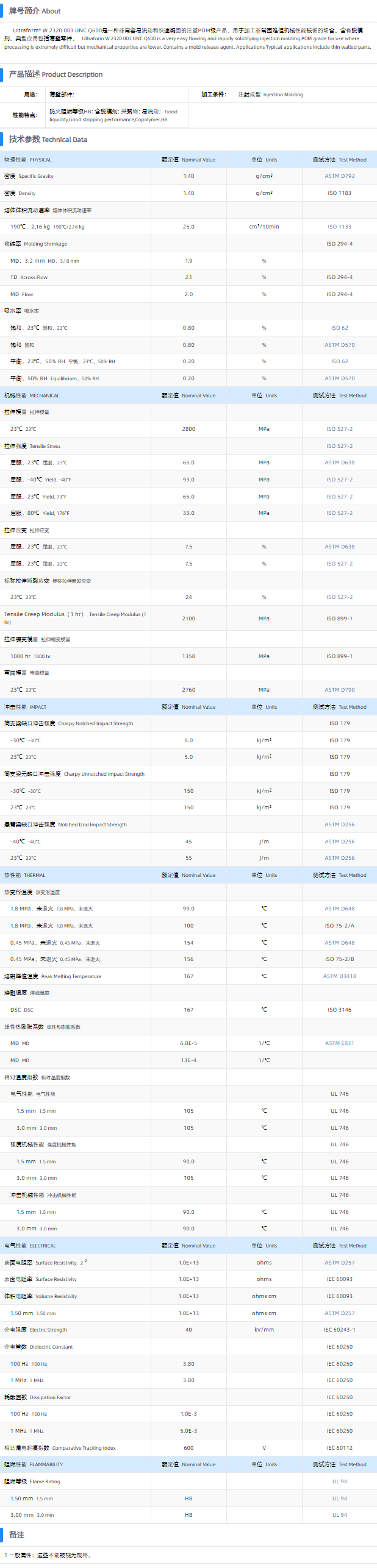377x1568 pixels.
Task: Click ISO 1183 in the Density row
Action: click(339, 193)
